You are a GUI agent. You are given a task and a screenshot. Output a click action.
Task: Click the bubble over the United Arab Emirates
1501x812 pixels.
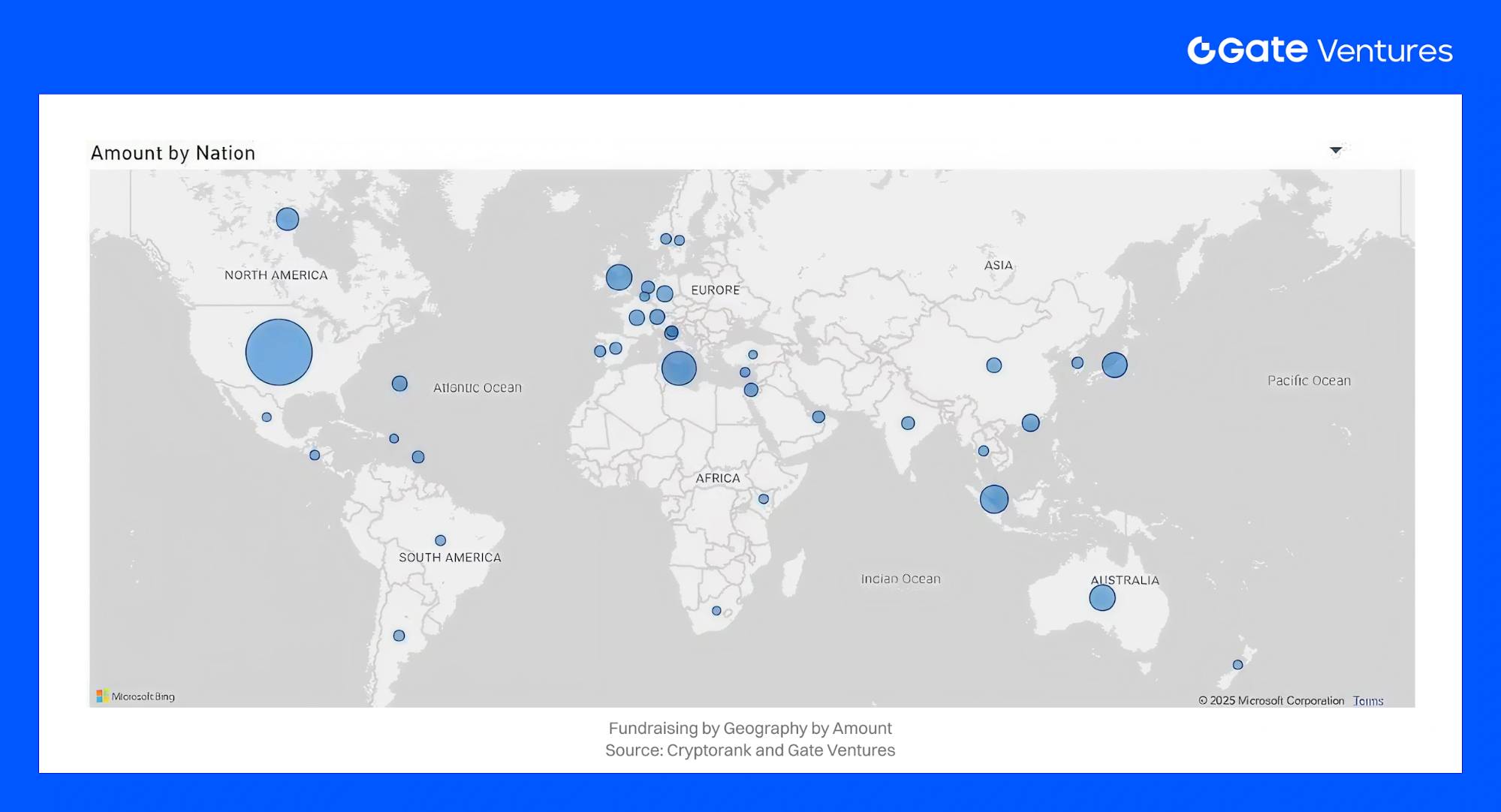pyautogui.click(x=818, y=417)
